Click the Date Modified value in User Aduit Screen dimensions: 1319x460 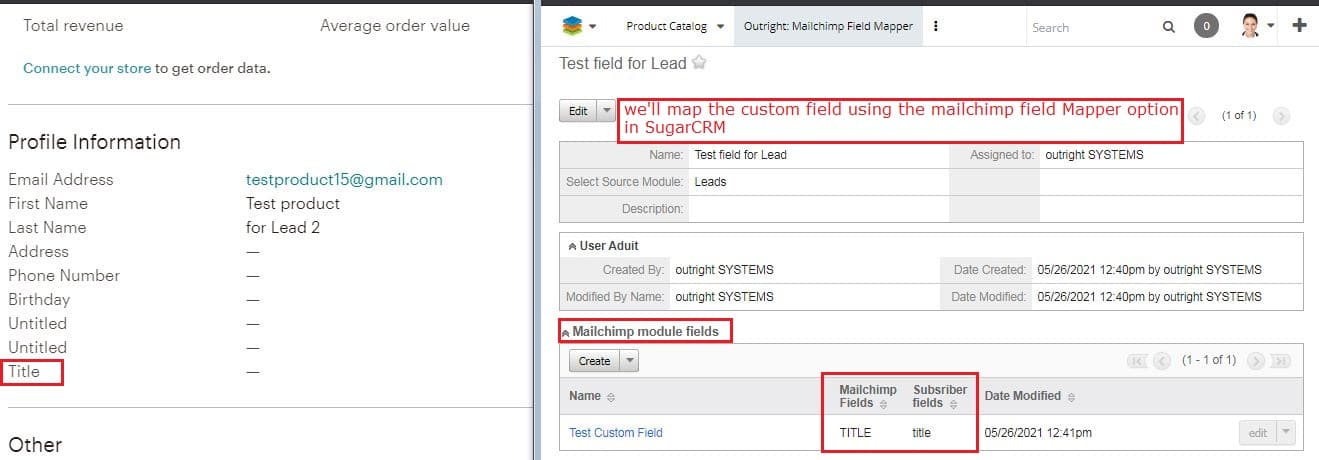pyautogui.click(x=1150, y=297)
